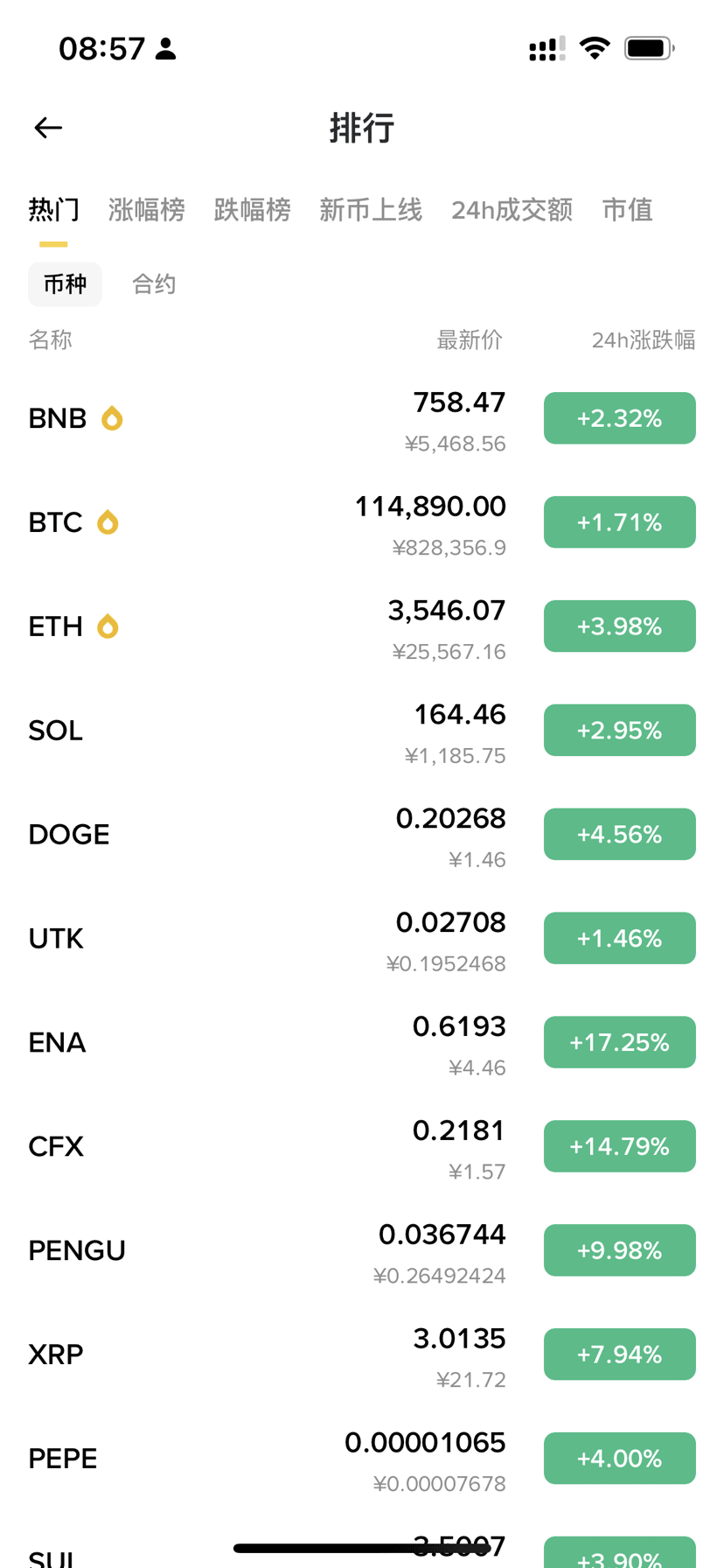Sort by 24h涨跌幅 column header
This screenshot has height=1568, width=724.
644,339
